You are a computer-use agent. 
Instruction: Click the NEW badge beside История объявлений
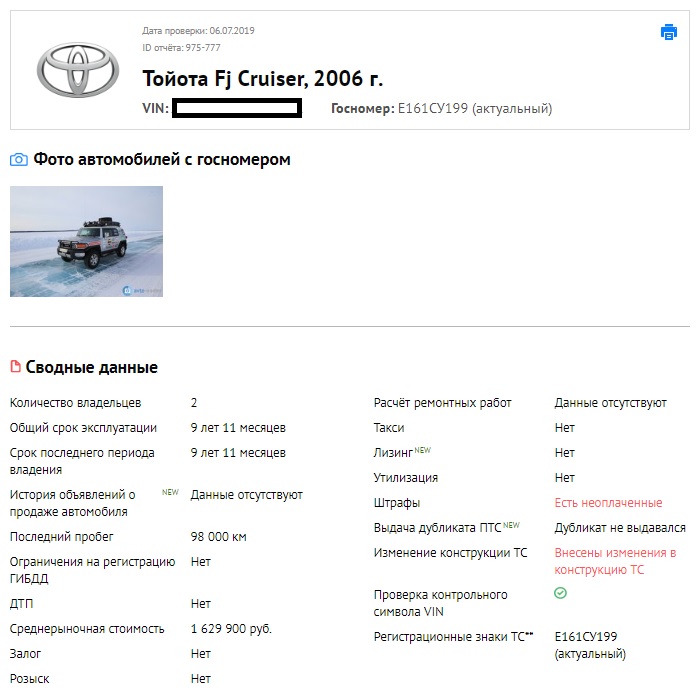tap(170, 492)
